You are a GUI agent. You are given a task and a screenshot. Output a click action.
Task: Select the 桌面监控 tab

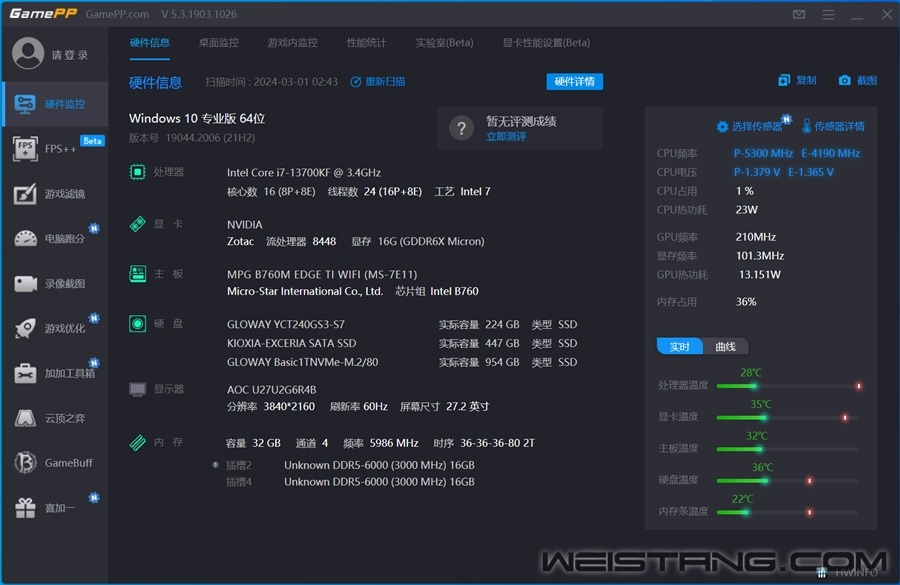[x=219, y=43]
